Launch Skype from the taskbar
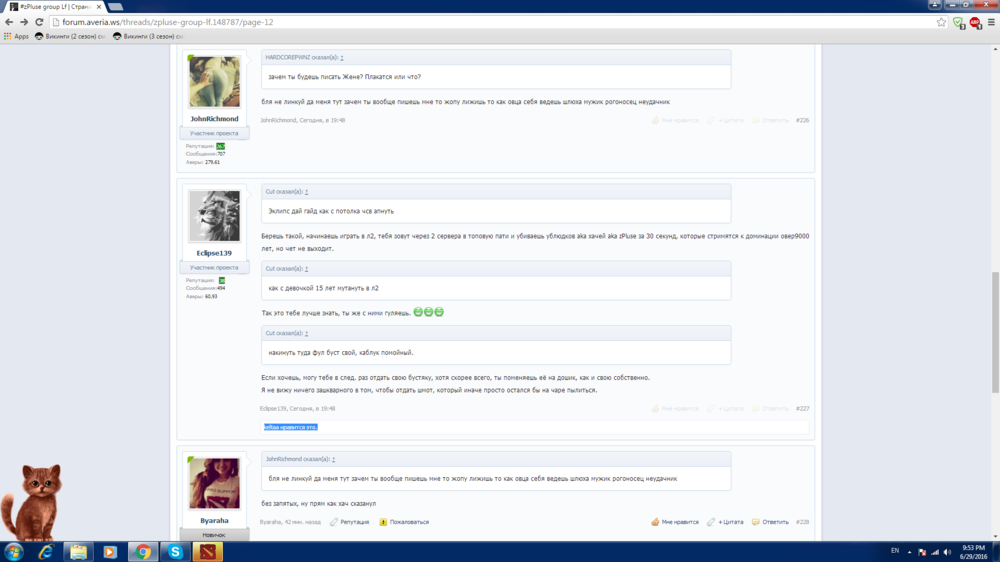This screenshot has width=1000, height=562. (175, 551)
